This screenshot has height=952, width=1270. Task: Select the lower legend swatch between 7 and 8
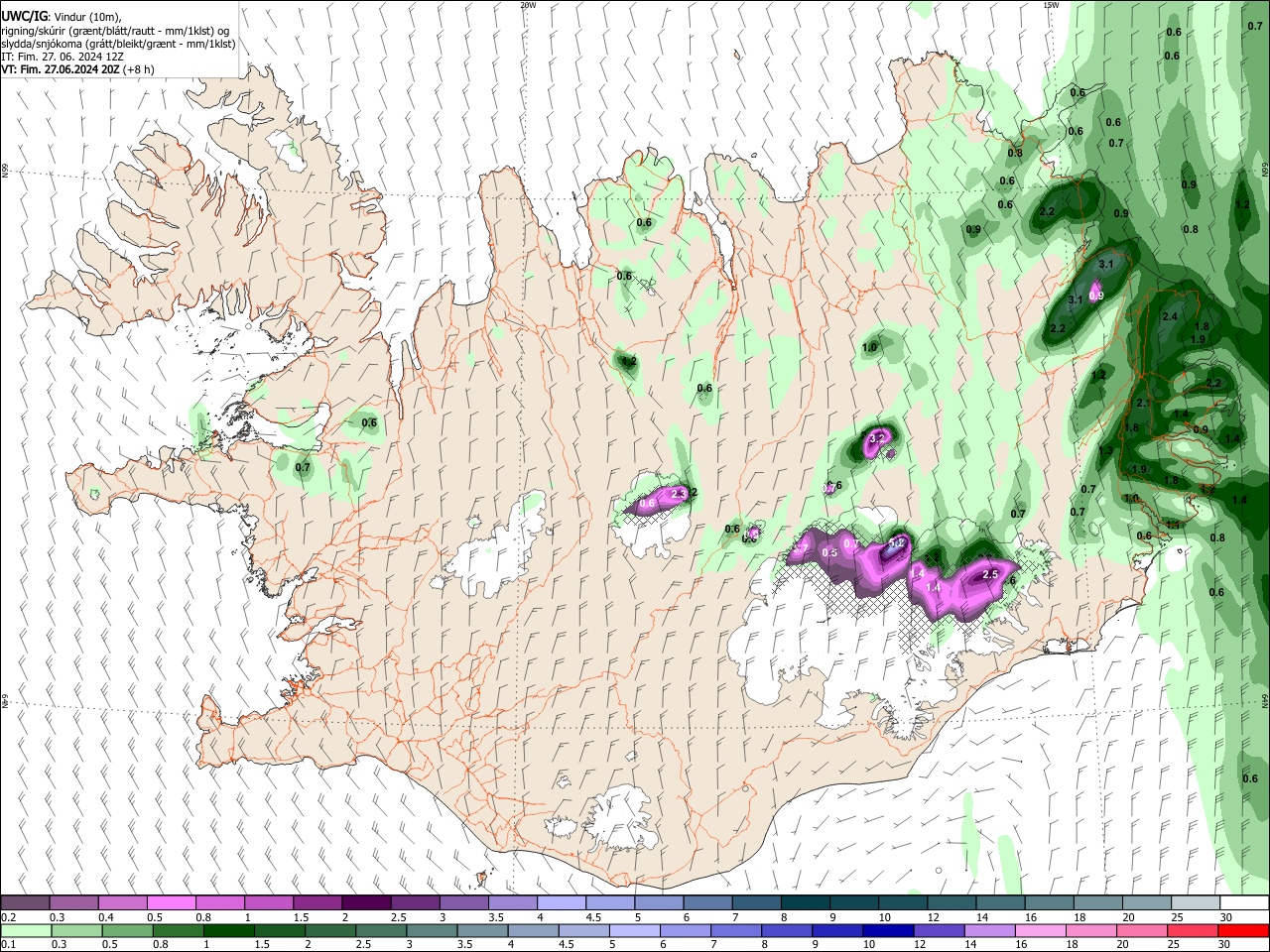click(x=735, y=930)
